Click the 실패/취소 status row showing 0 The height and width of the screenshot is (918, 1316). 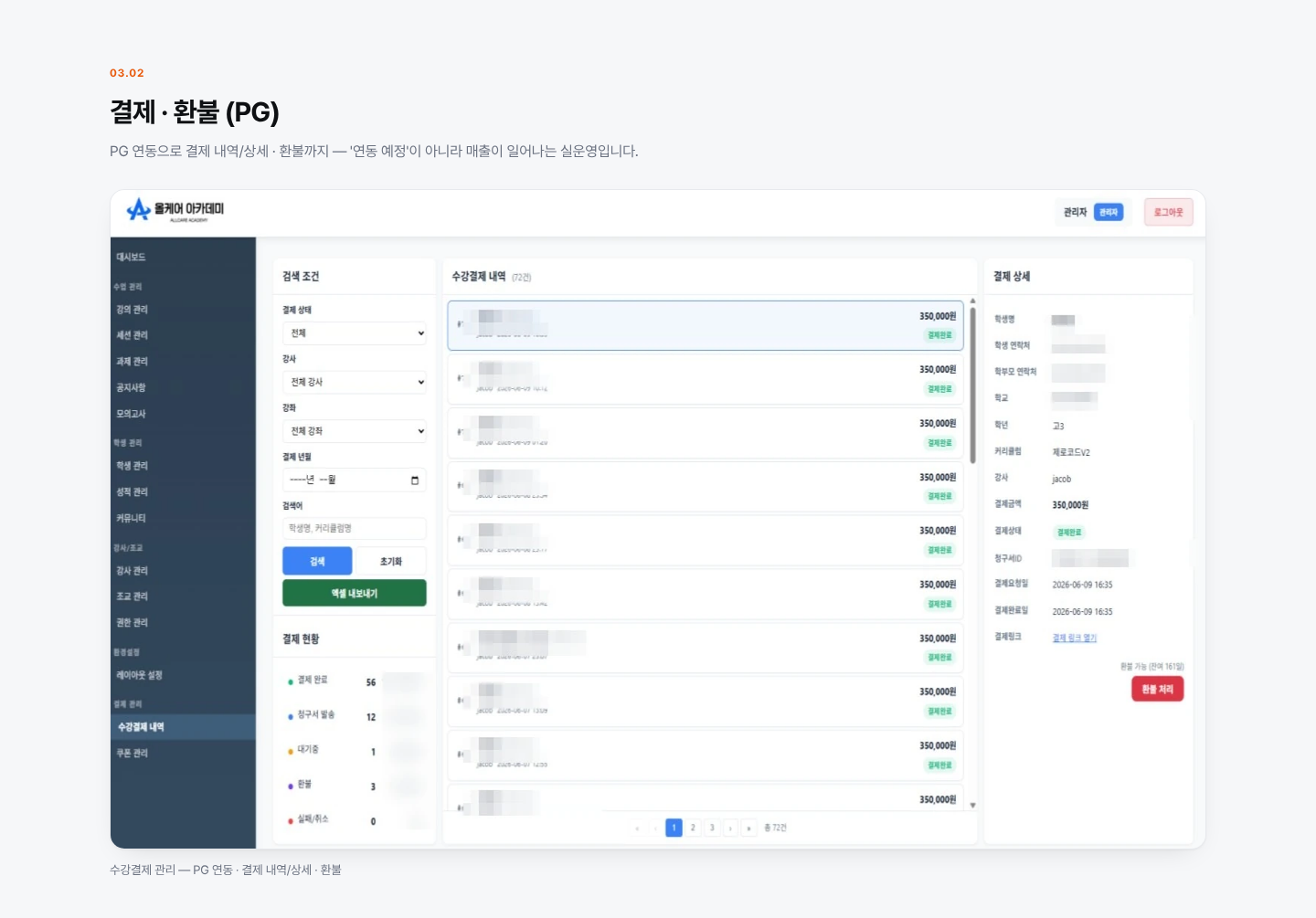tap(355, 820)
